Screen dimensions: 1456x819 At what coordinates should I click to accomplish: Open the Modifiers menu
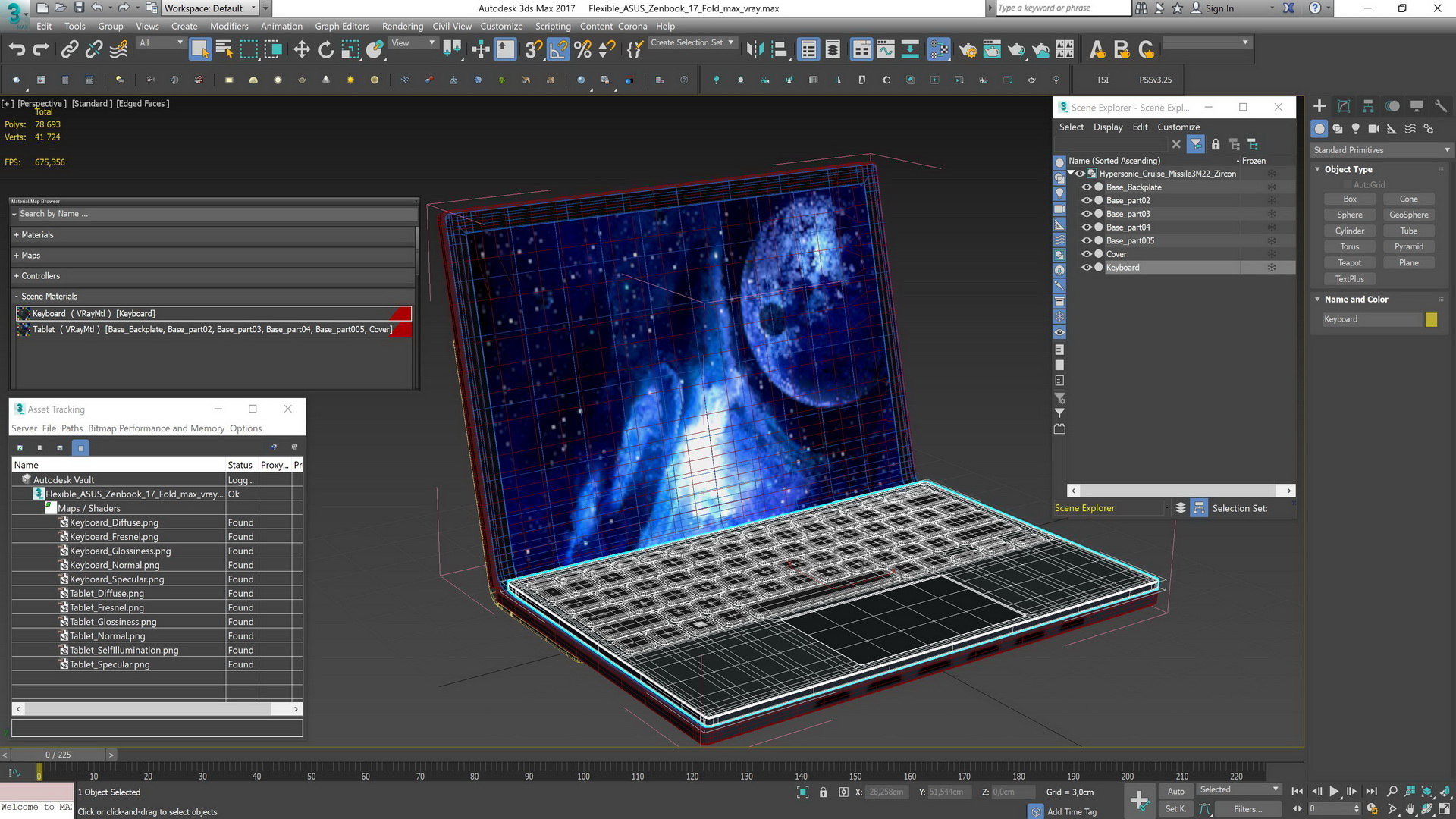point(229,26)
